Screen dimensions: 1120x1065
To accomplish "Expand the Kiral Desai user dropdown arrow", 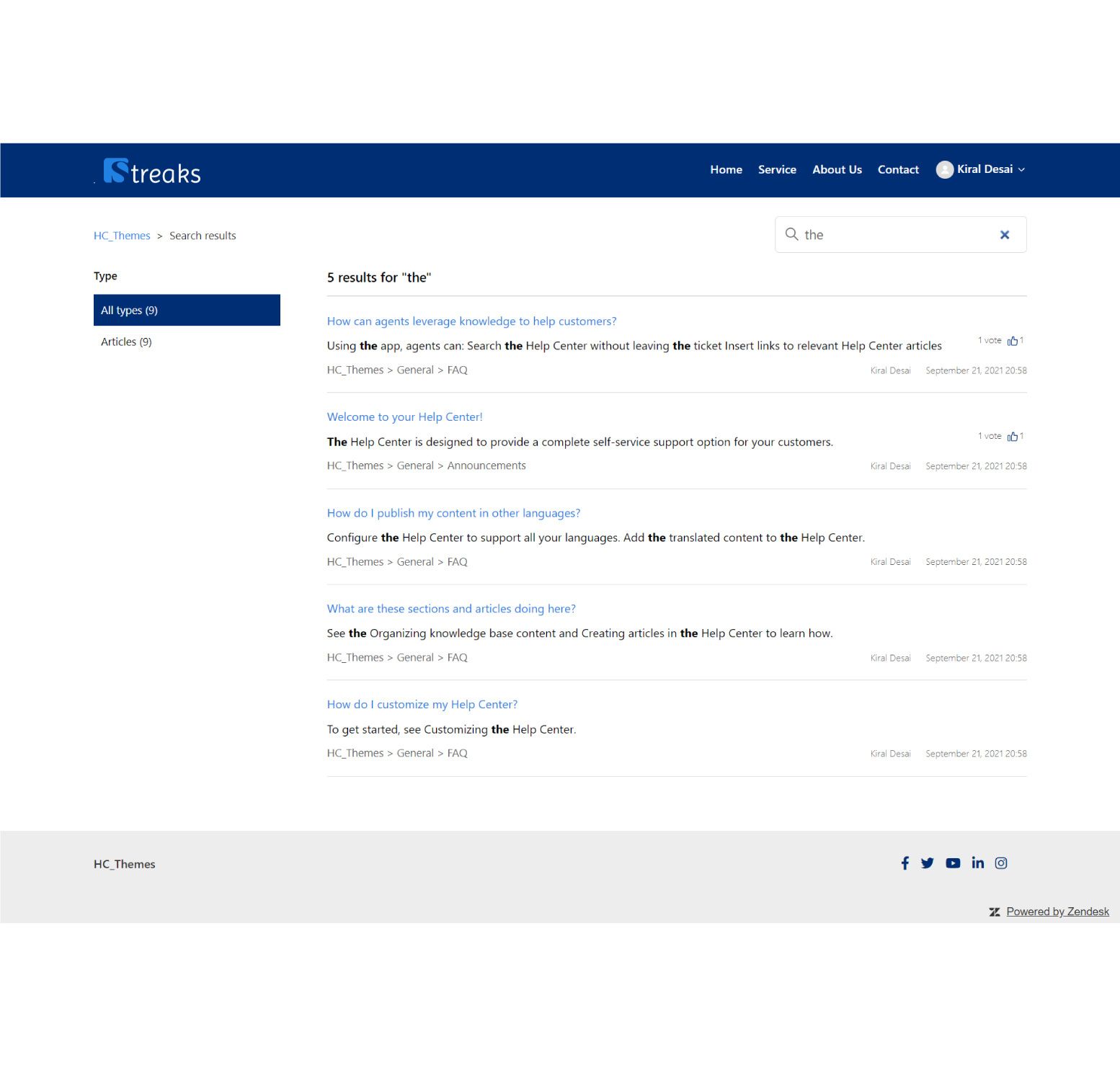I will tap(1021, 170).
